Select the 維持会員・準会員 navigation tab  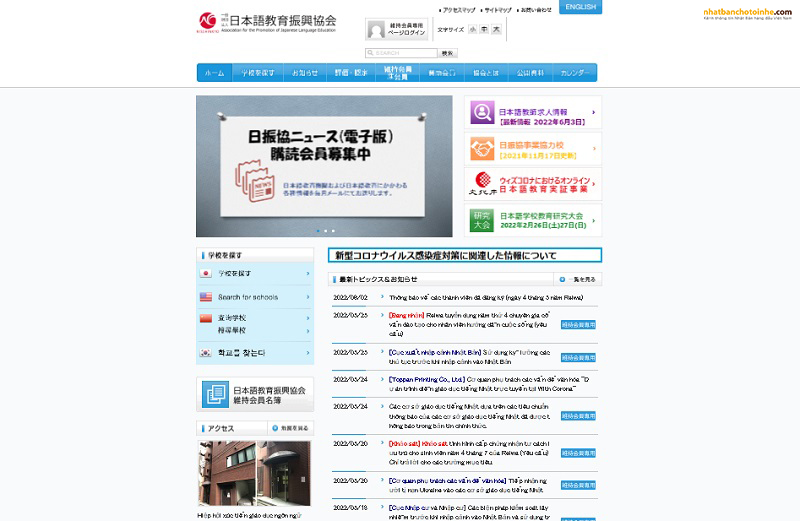[x=398, y=72]
